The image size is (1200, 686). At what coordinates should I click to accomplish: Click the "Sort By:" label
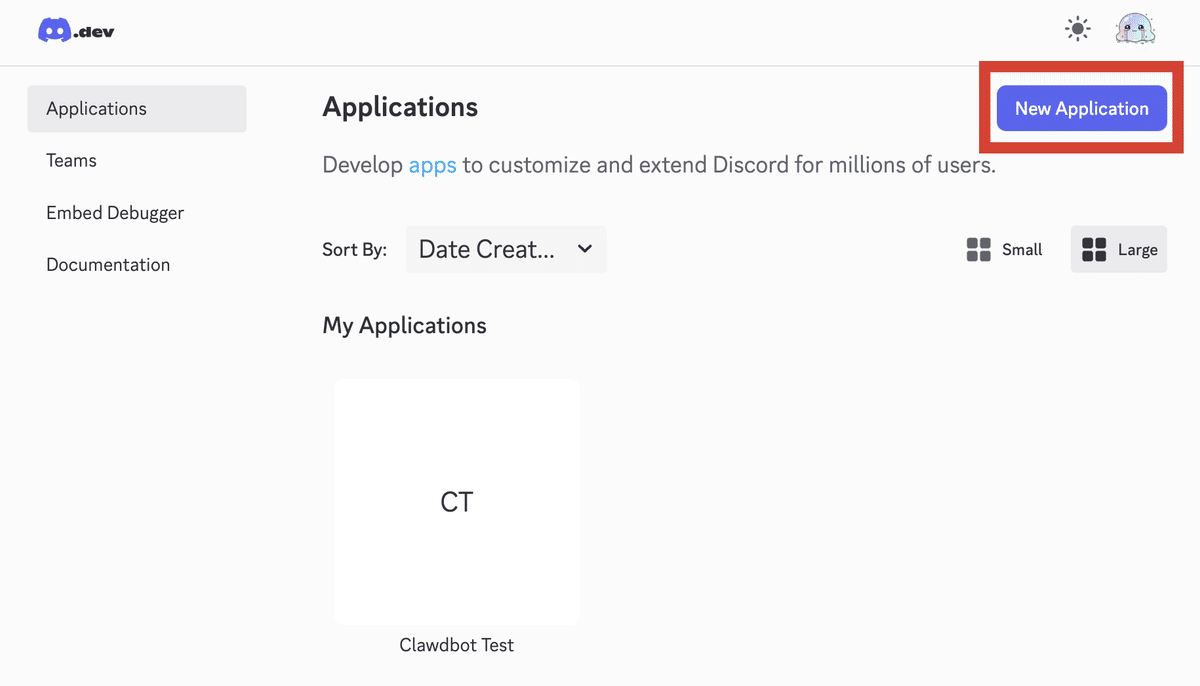coord(354,250)
